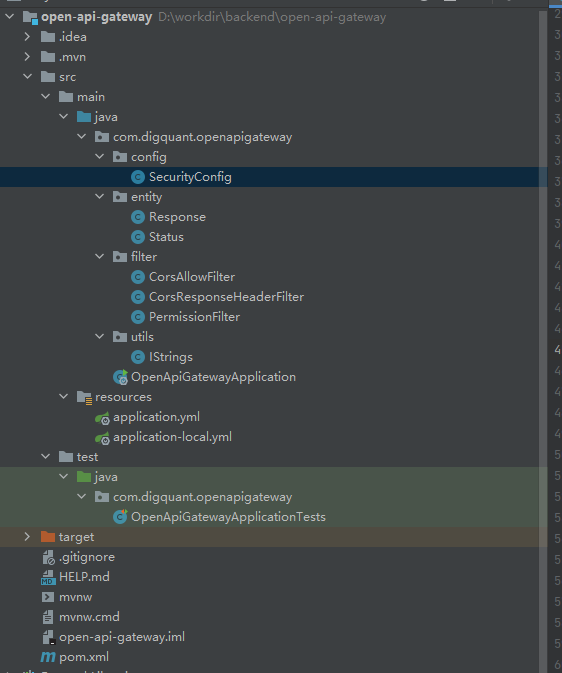Screen dimensions: 562x673
Task: Select application-local.yml file
Action: coord(172,437)
